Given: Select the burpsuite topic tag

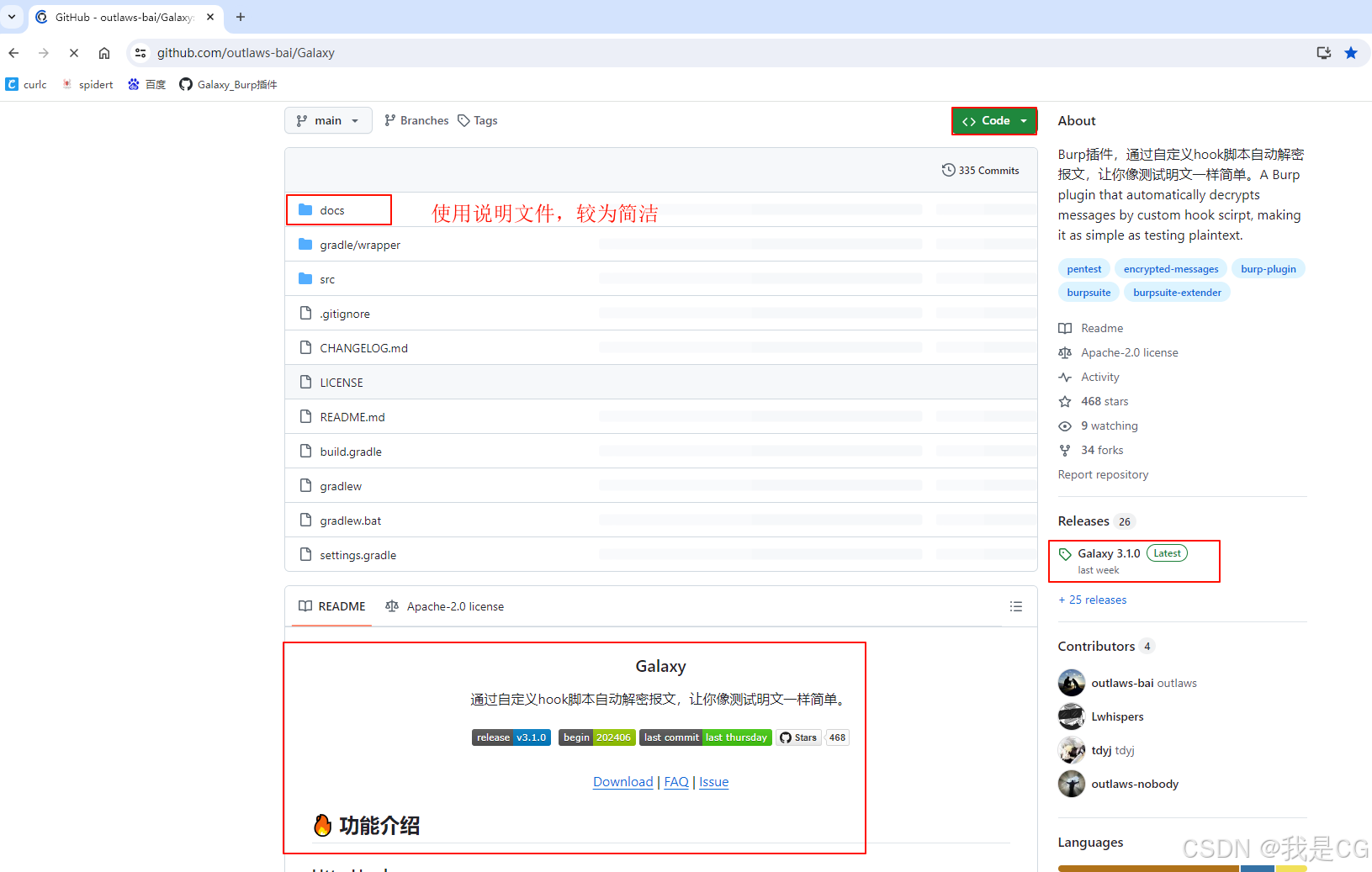Looking at the screenshot, I should pos(1089,293).
